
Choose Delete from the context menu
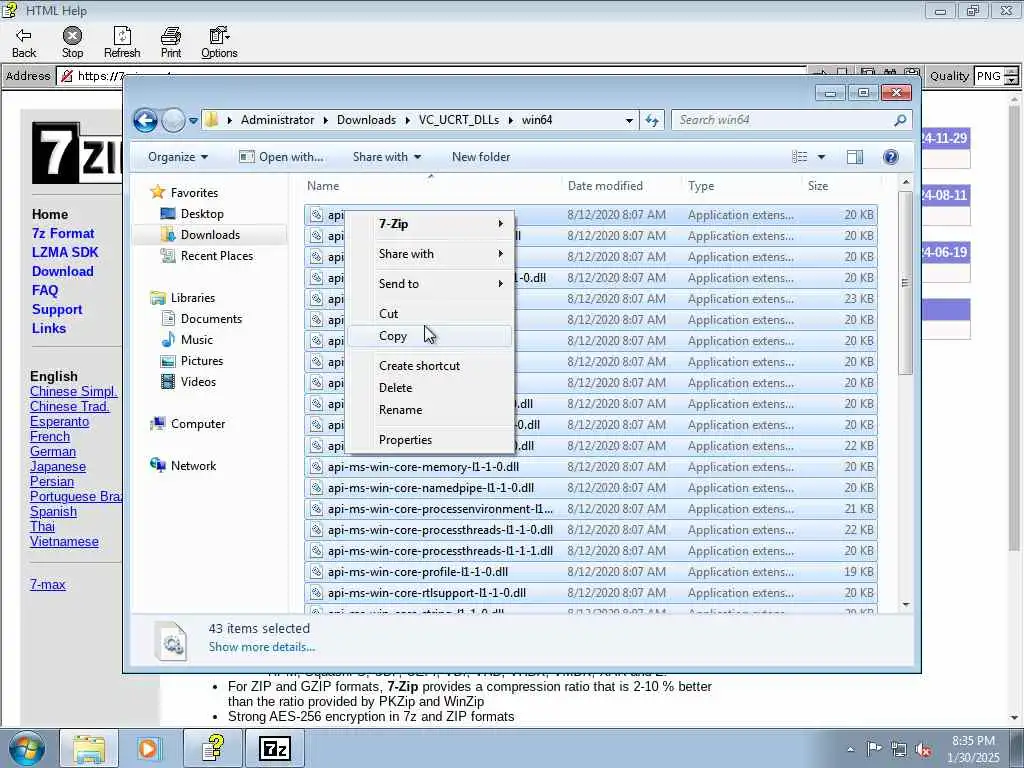pos(430,388)
